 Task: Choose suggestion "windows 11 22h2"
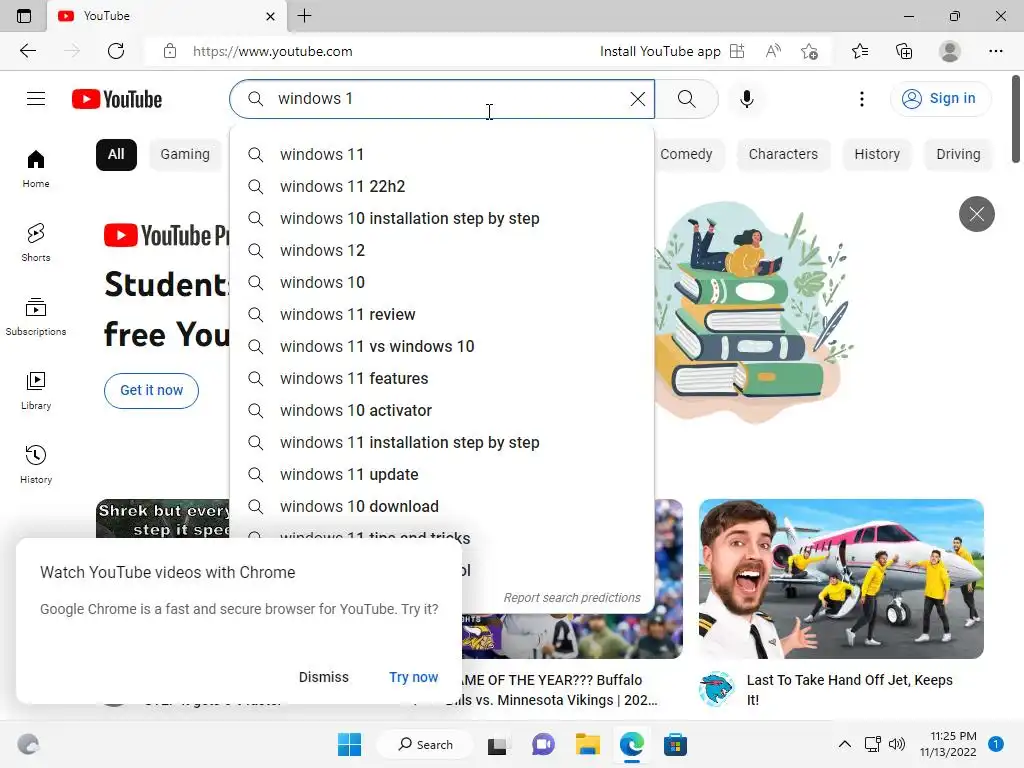pos(442,186)
